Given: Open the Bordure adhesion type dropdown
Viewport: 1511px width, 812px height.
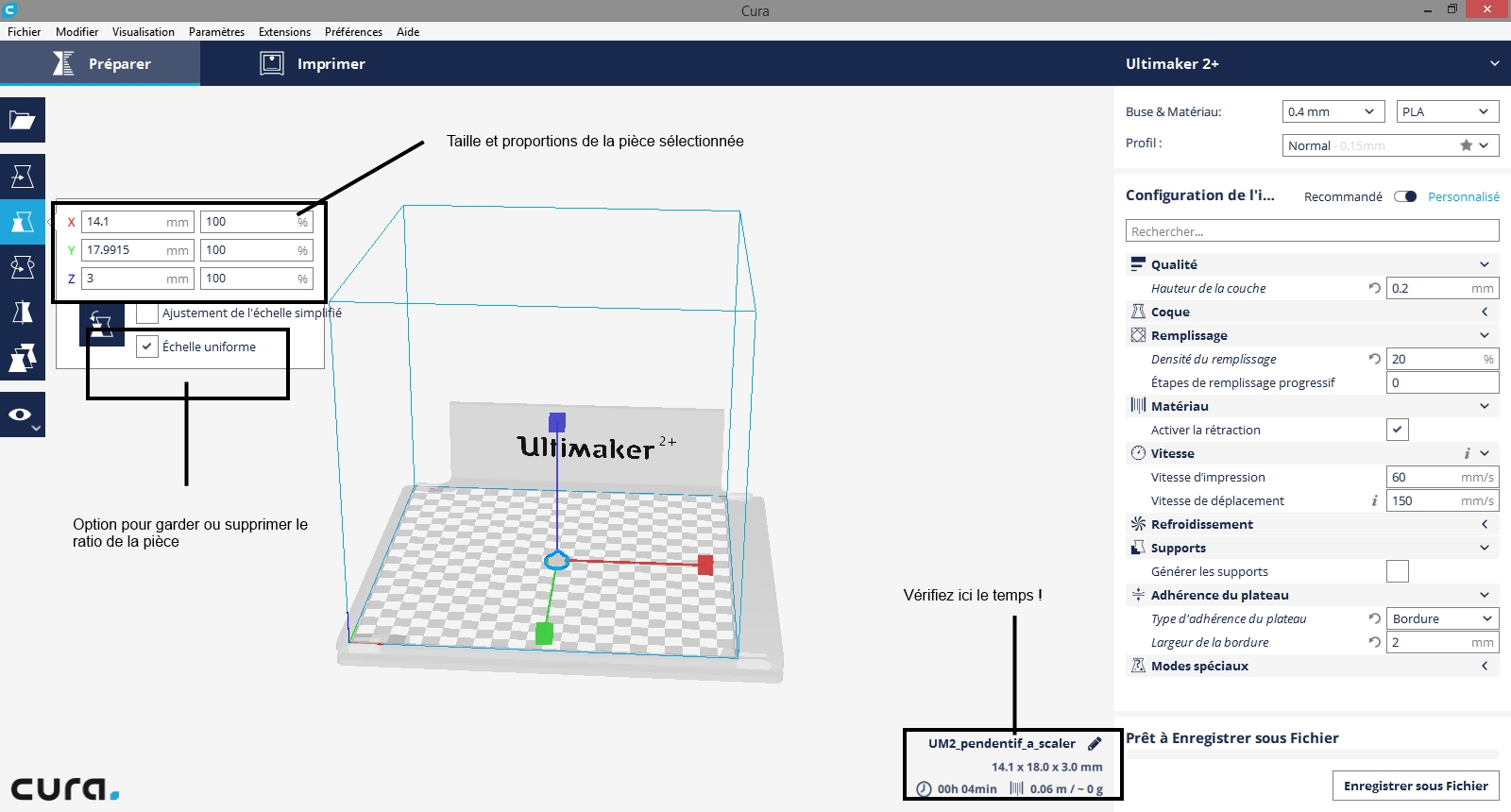Looking at the screenshot, I should (1442, 618).
